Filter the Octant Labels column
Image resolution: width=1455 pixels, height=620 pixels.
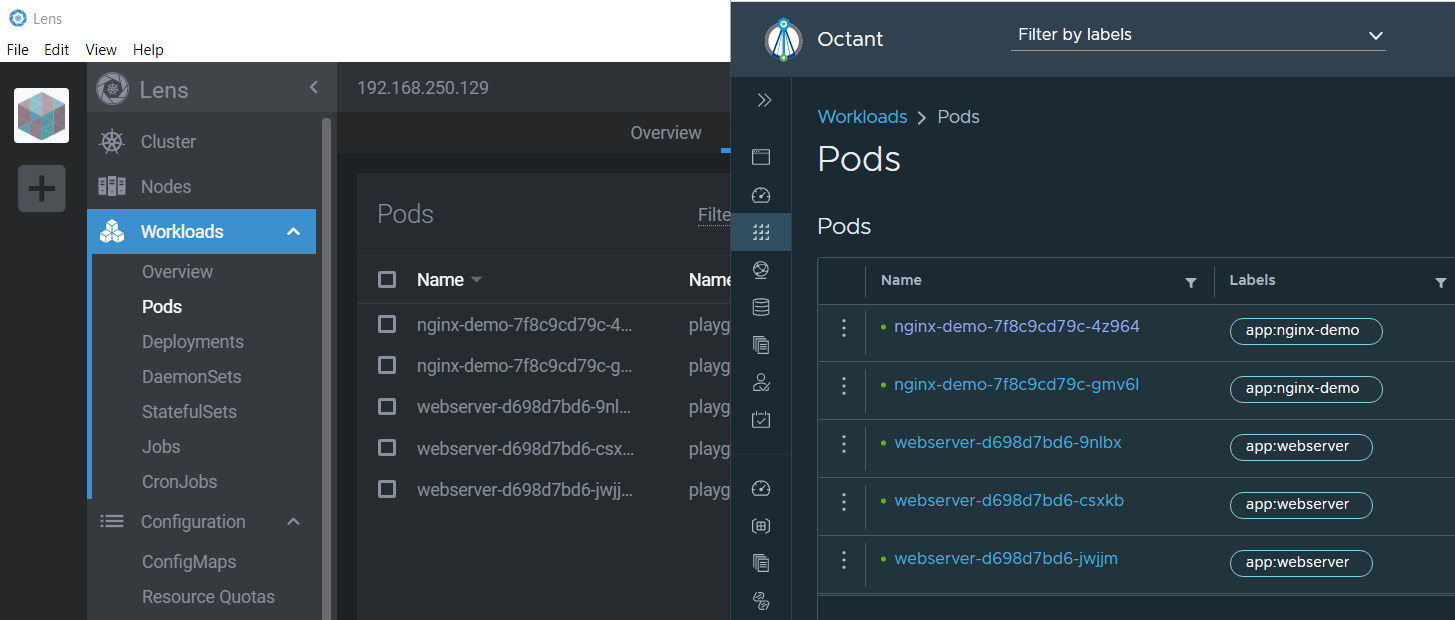tap(1440, 283)
